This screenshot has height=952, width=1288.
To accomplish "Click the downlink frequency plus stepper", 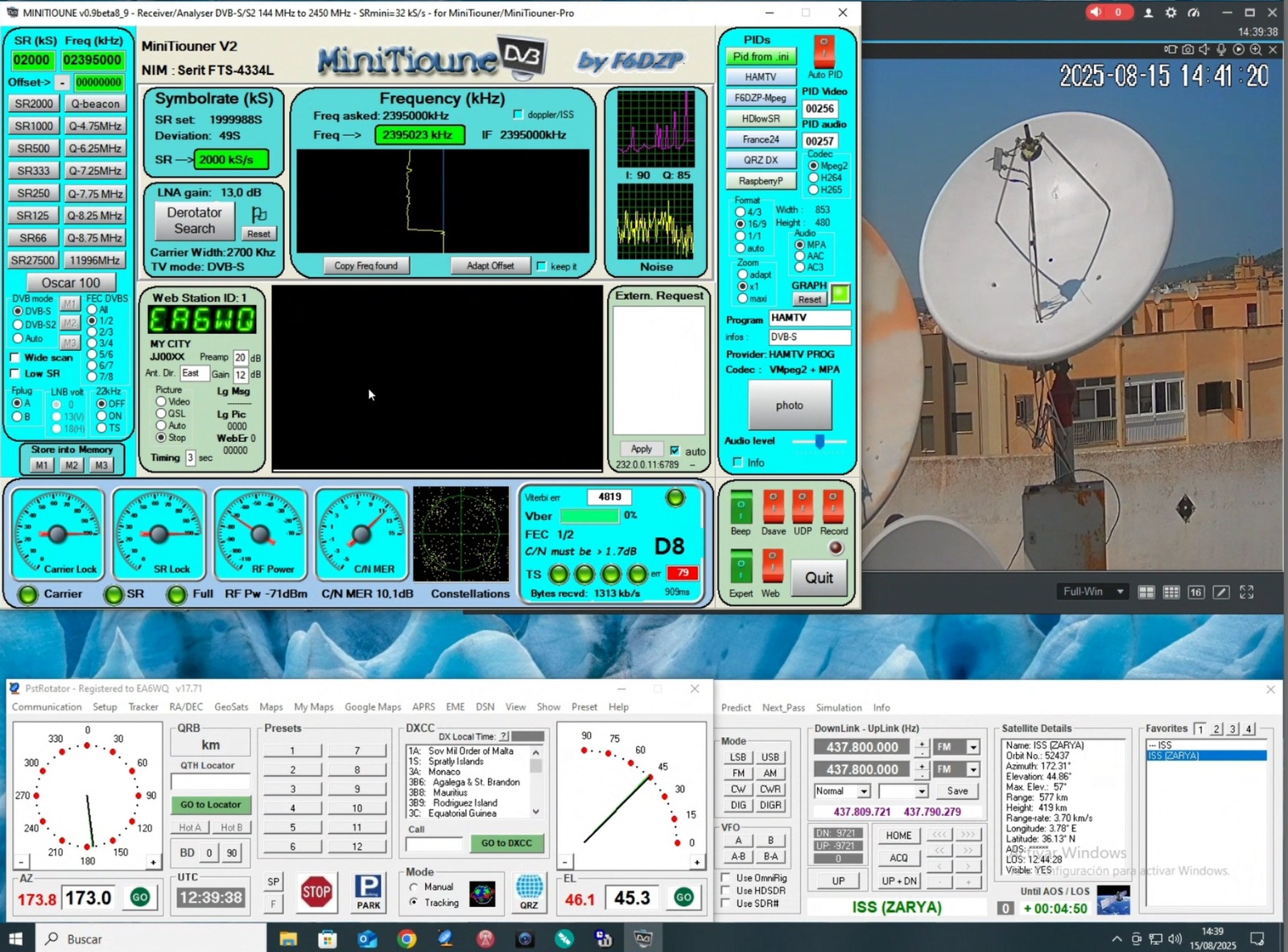I will click(921, 744).
